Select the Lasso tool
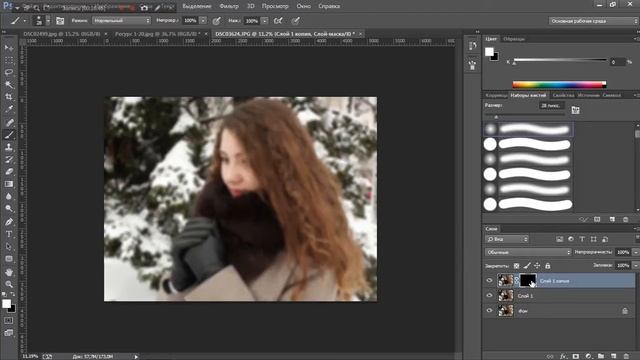 (x=9, y=73)
